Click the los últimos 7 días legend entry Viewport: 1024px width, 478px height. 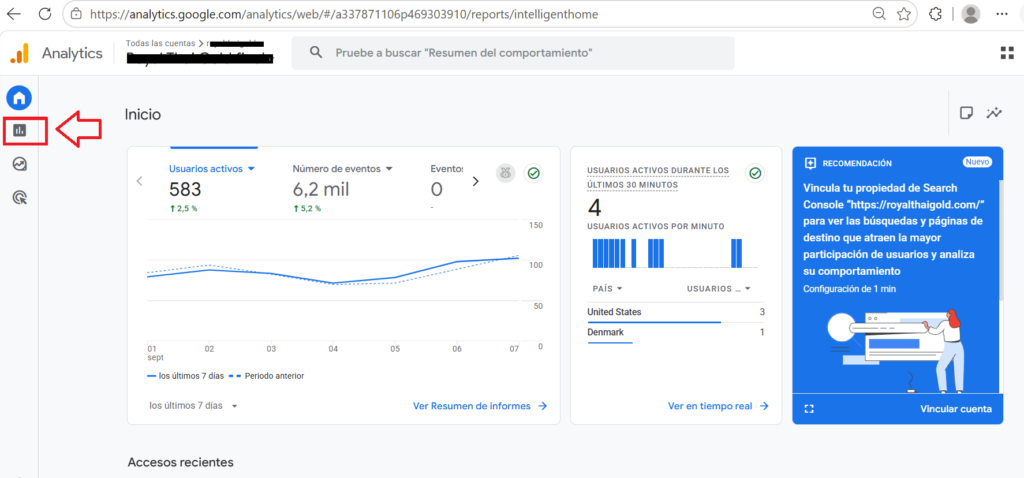[185, 376]
